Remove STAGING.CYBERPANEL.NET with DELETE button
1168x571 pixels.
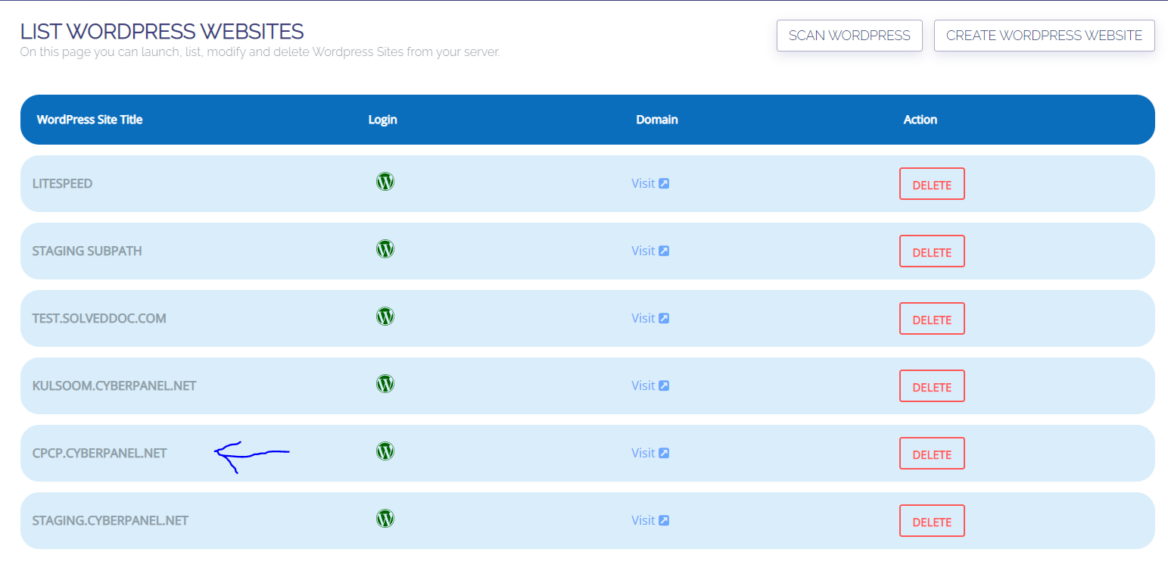click(x=931, y=521)
